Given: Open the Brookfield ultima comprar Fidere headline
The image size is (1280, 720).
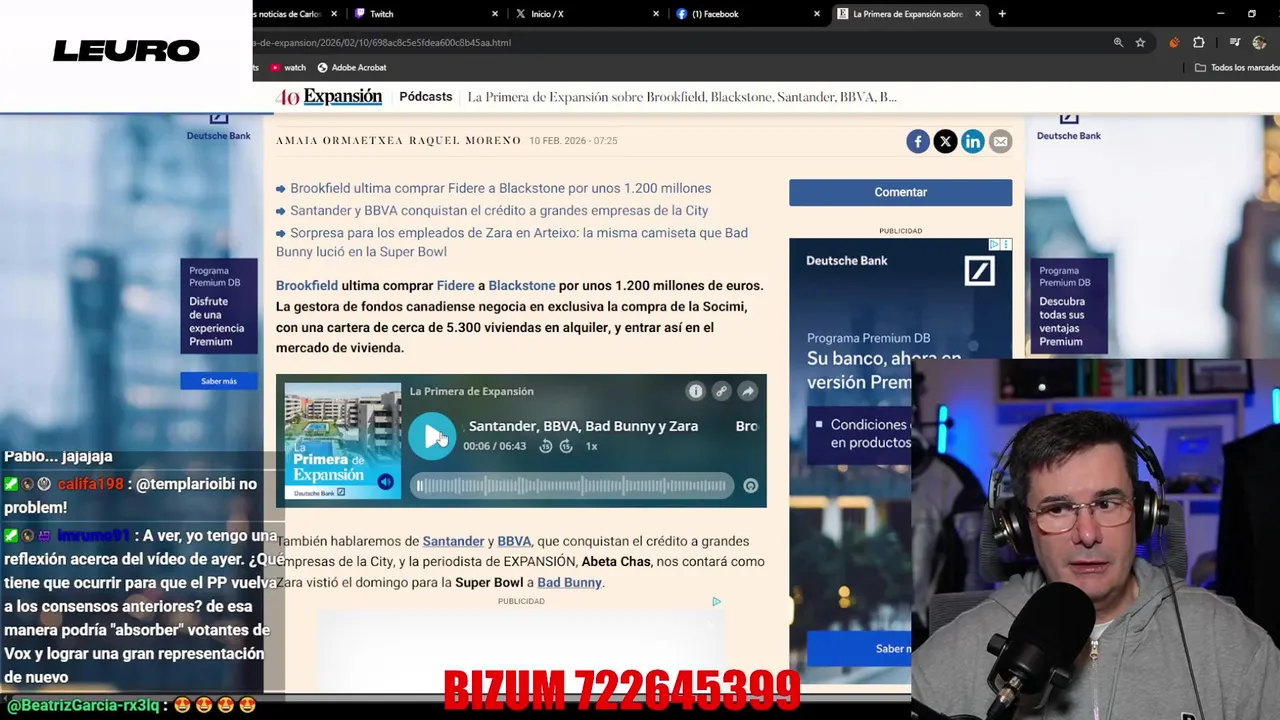Looking at the screenshot, I should click(x=500, y=188).
